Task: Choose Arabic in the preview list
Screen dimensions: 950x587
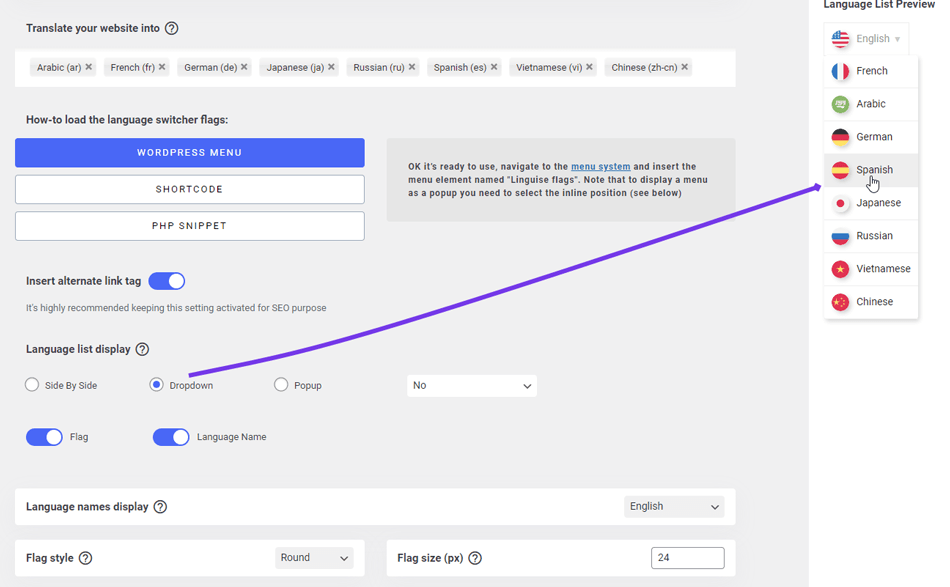Action: [x=871, y=104]
